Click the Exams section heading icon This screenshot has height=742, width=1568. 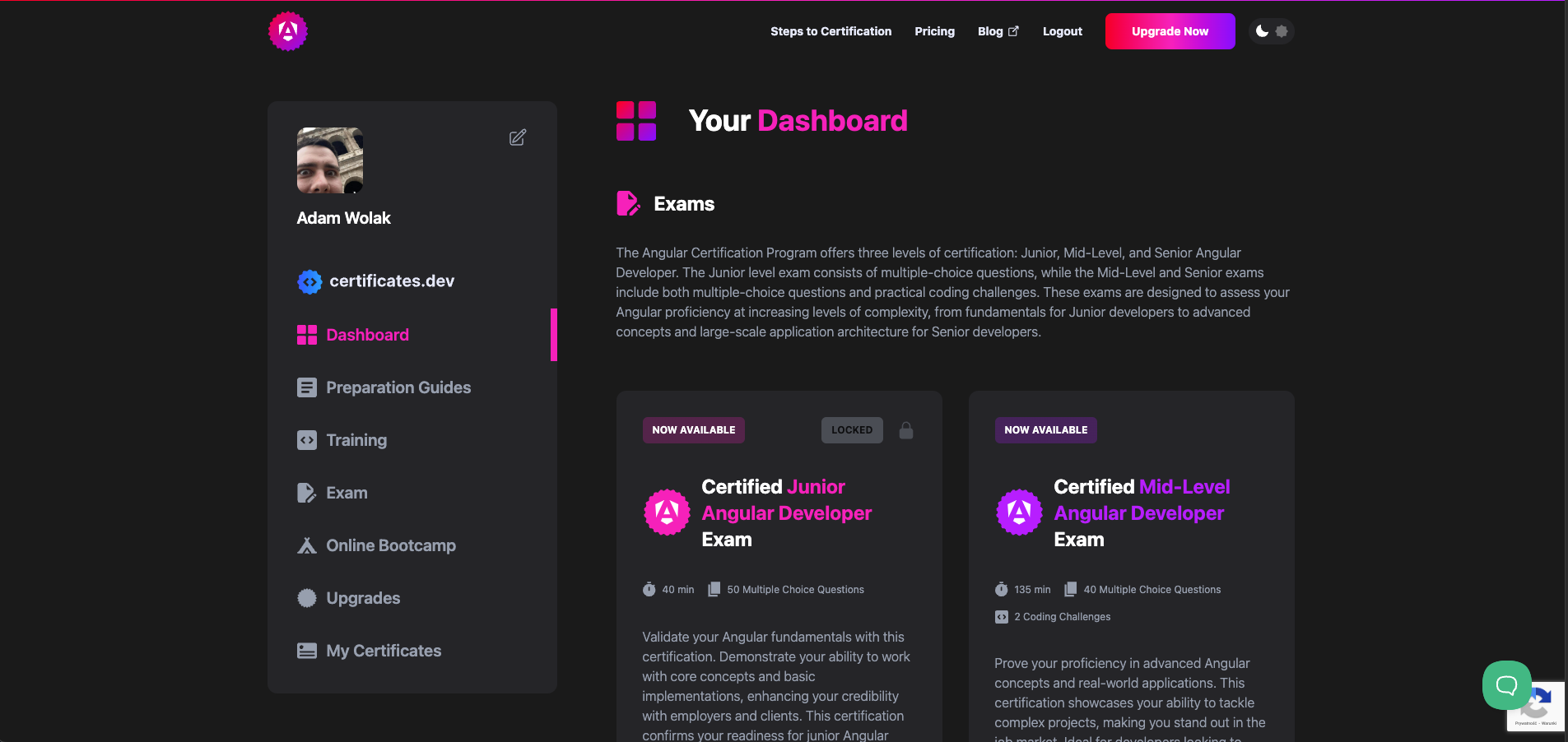click(629, 203)
